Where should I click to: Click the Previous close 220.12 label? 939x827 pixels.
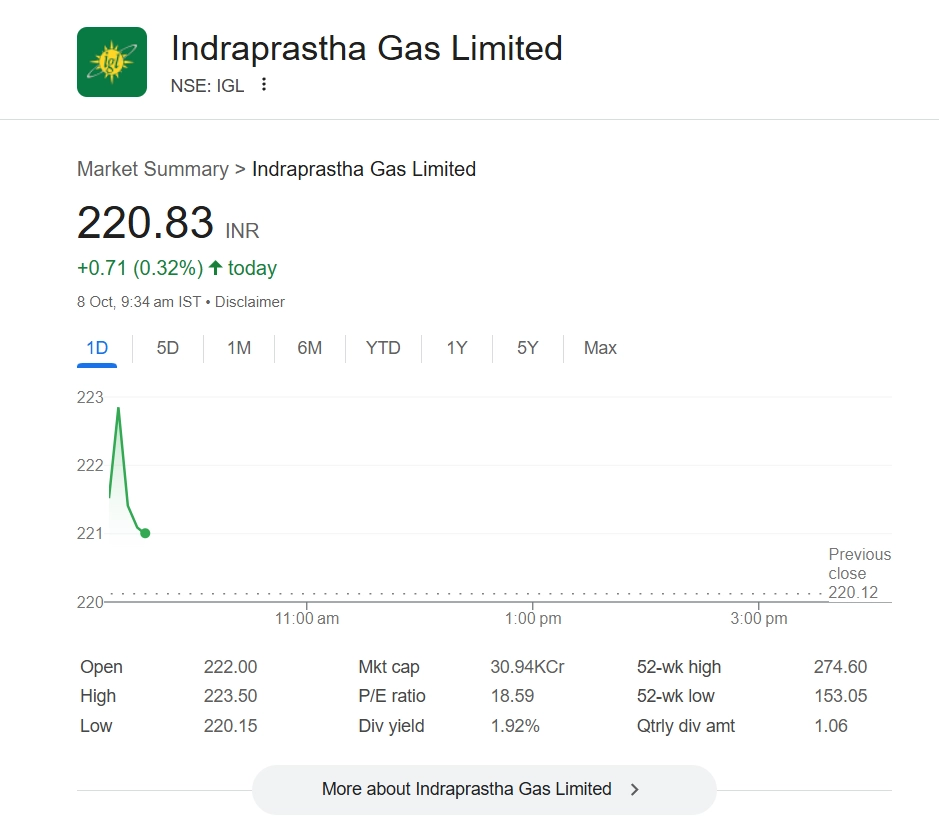[858, 573]
